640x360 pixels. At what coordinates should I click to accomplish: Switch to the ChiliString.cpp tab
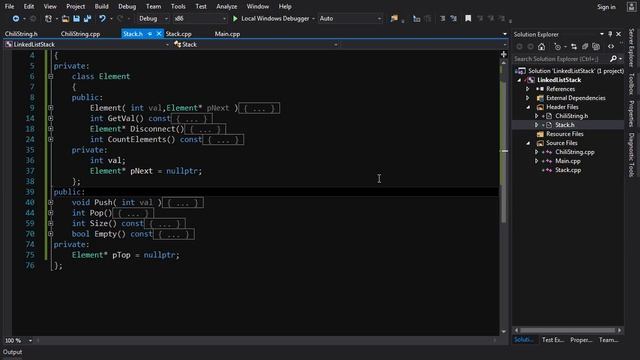pyautogui.click(x=80, y=34)
